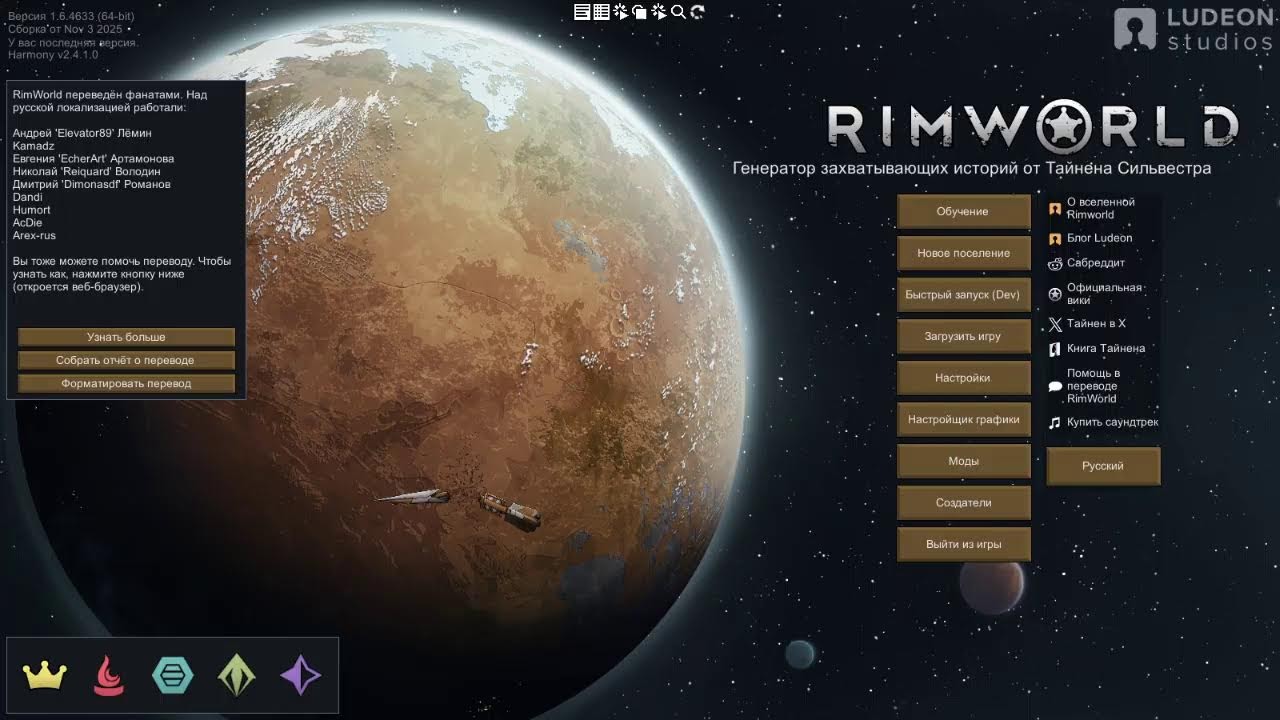Click text У вас последняя версия
The image size is (1280, 720).
(73, 43)
